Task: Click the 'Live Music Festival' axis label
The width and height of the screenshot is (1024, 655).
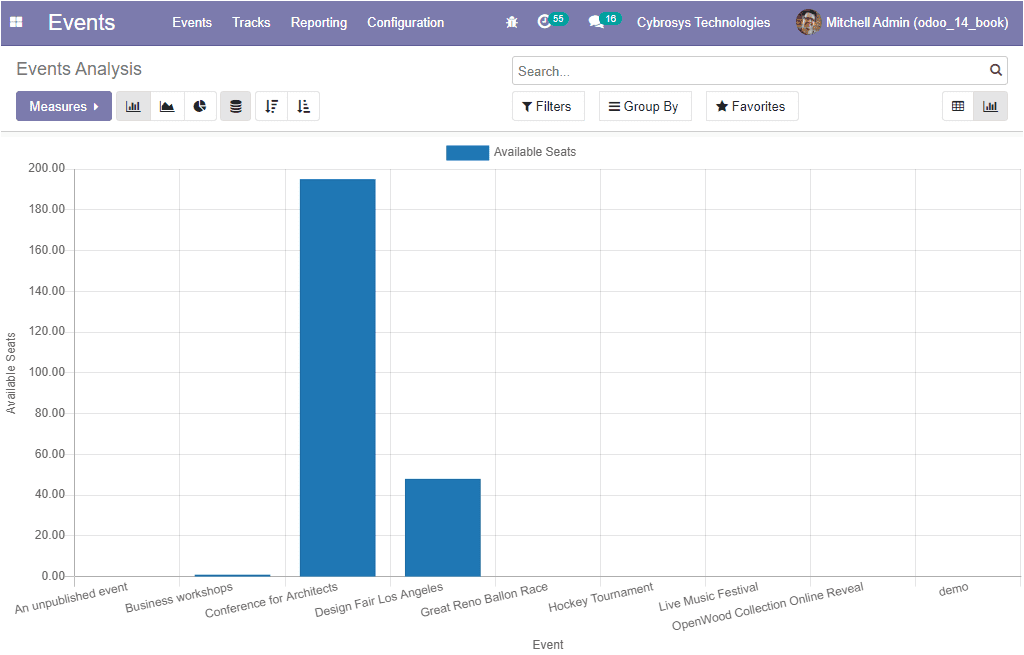Action: [709, 596]
